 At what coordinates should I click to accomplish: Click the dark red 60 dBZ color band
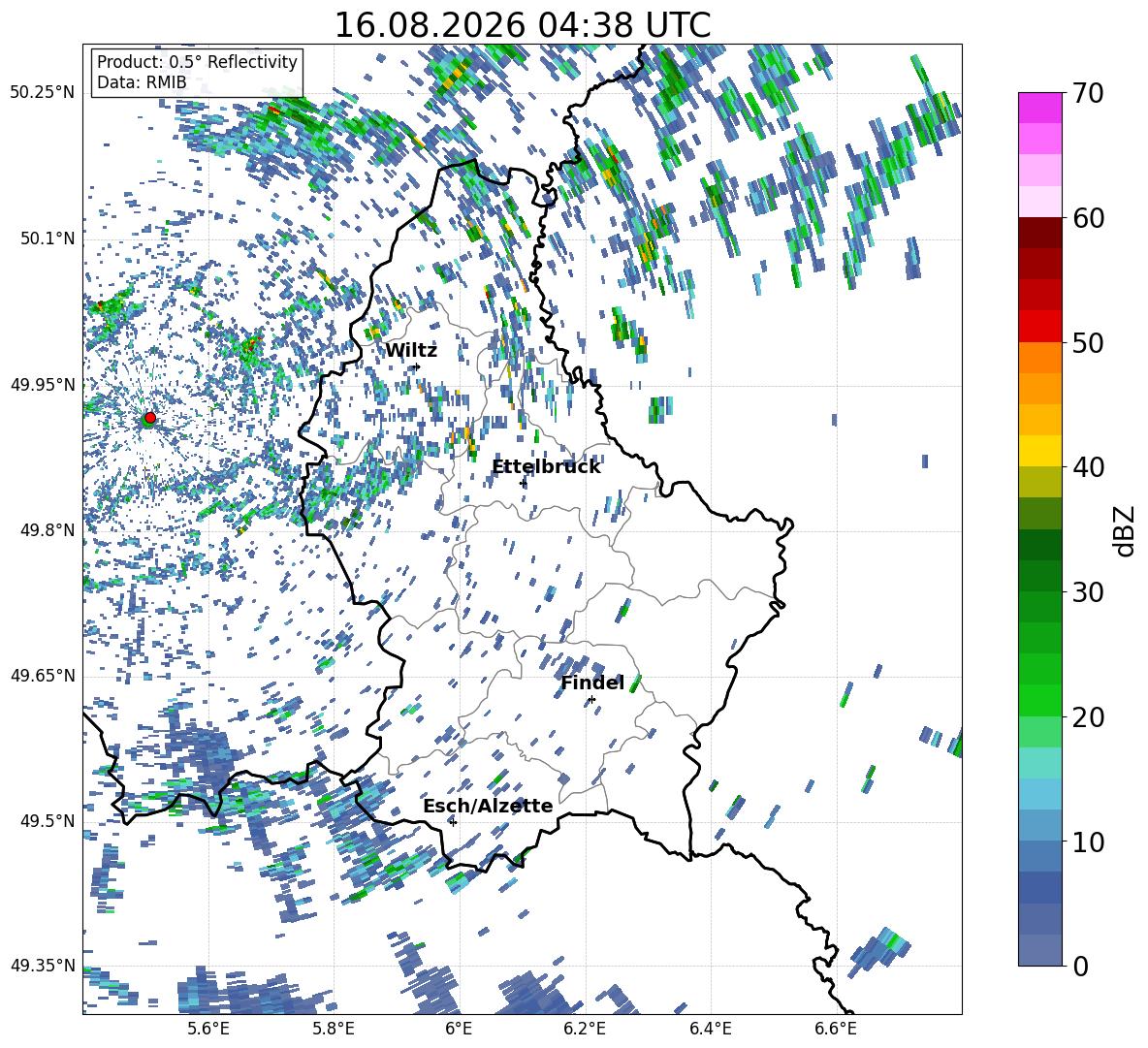(x=1039, y=233)
